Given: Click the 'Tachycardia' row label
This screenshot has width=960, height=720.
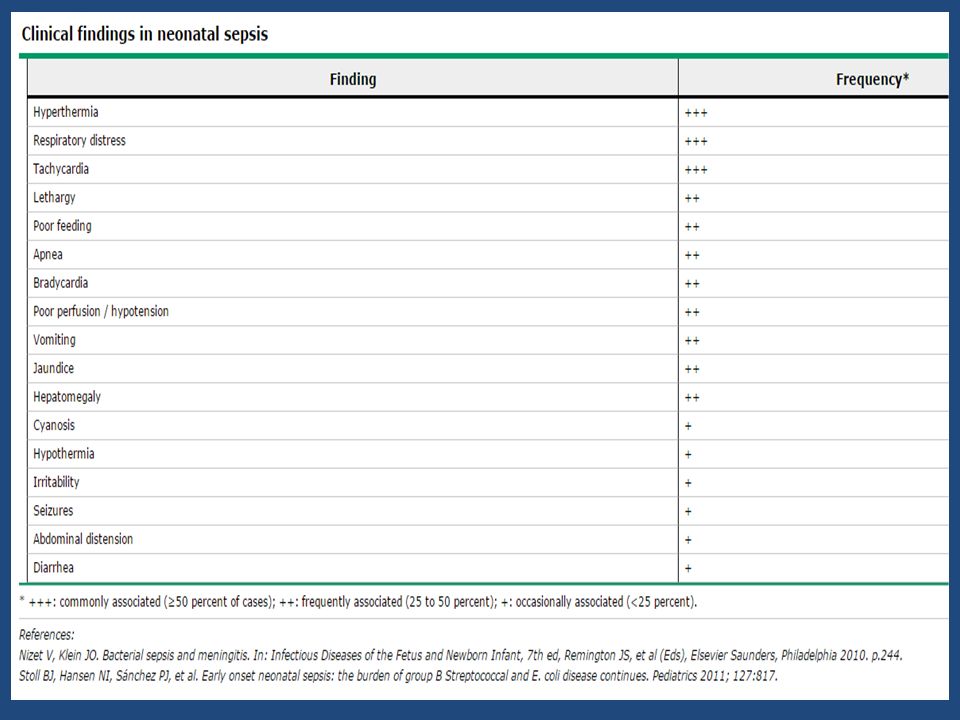Looking at the screenshot, I should pos(61,169).
